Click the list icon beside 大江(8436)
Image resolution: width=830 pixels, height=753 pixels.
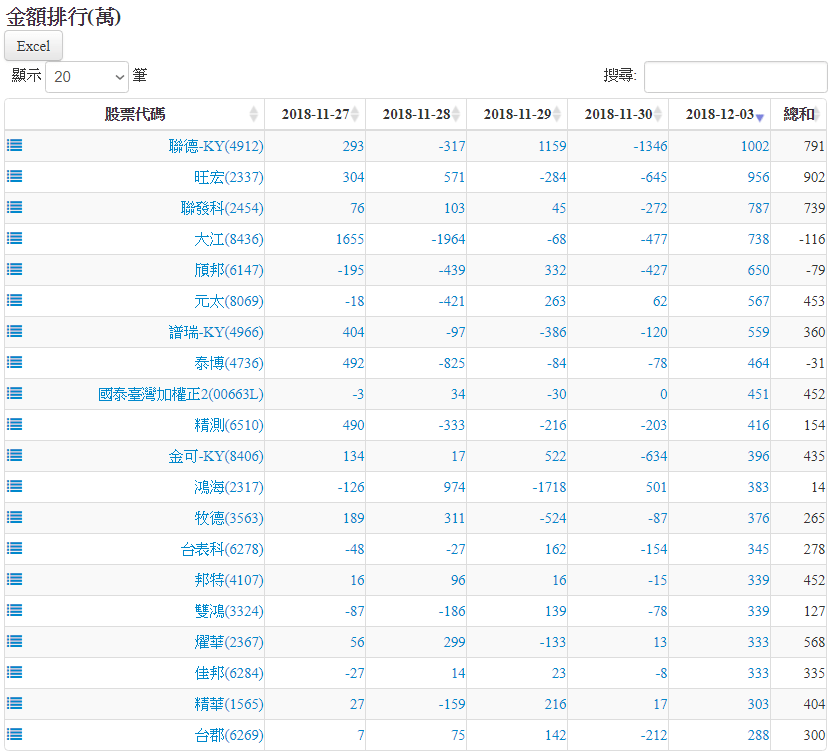pos(15,238)
